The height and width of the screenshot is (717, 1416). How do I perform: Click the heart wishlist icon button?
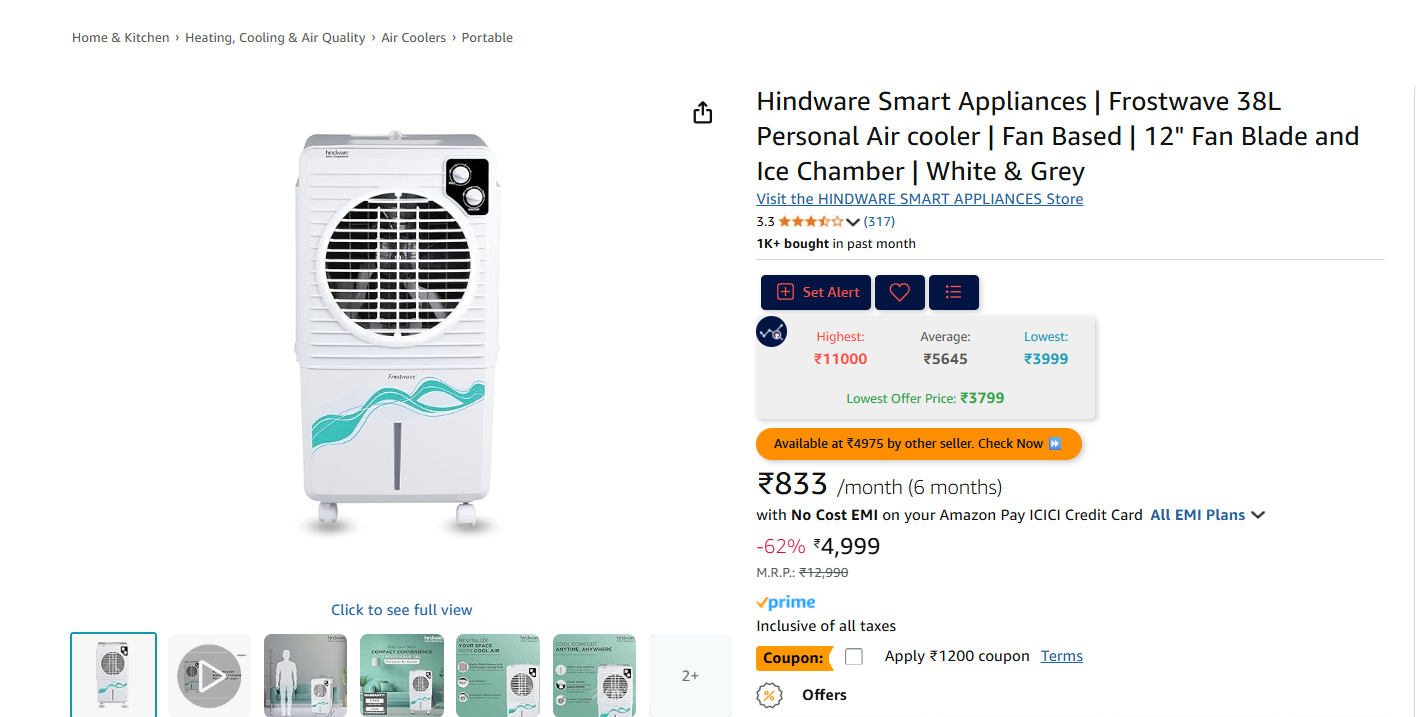899,292
